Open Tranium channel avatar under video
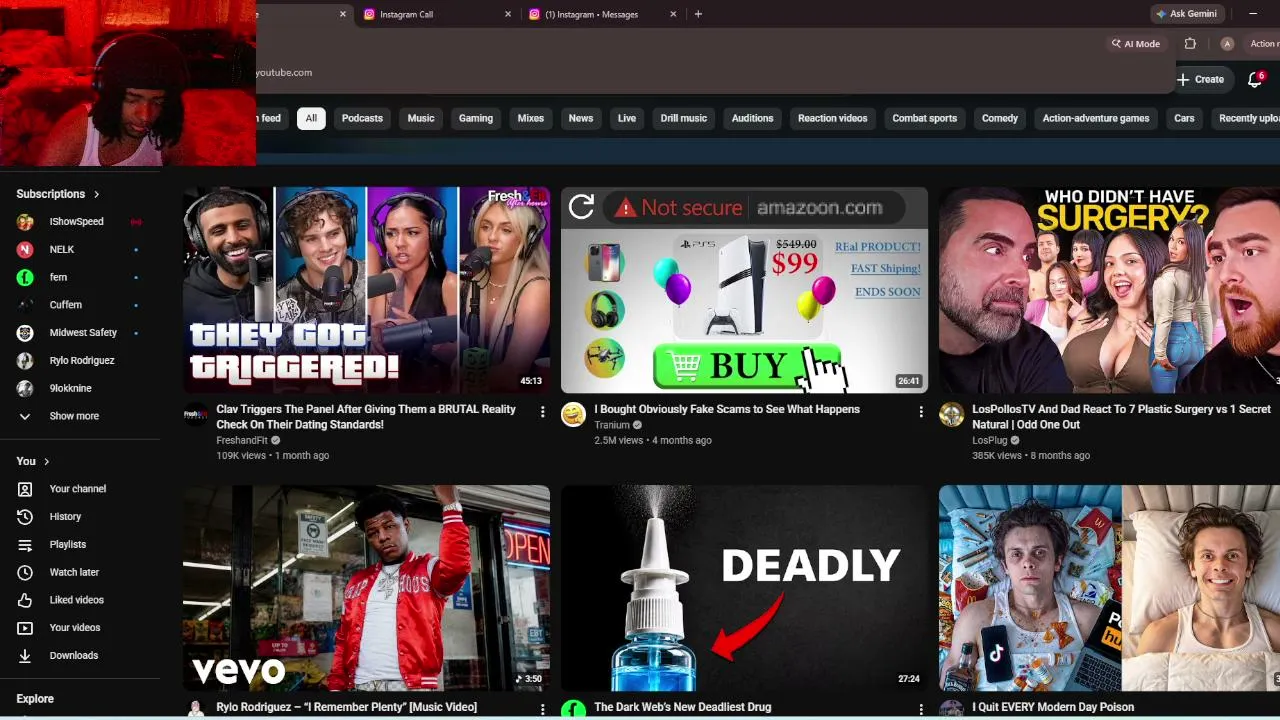Viewport: 1280px width, 720px height. point(573,415)
